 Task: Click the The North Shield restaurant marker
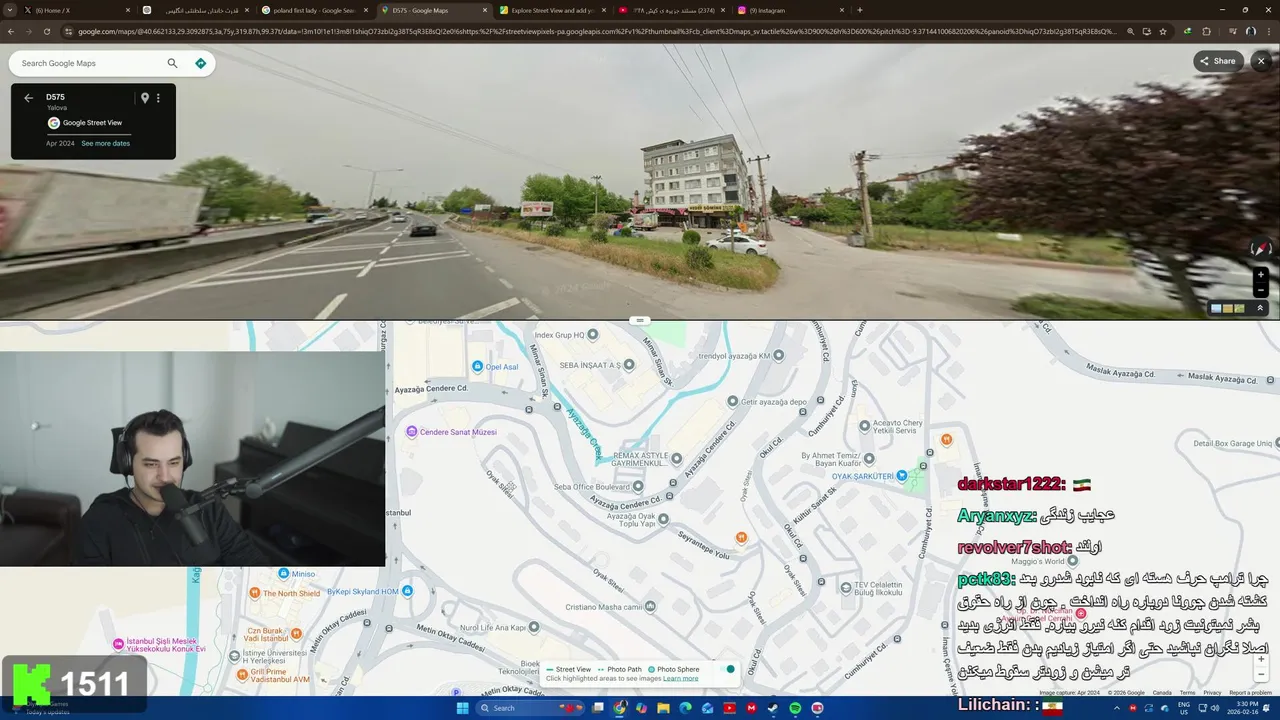tap(255, 593)
